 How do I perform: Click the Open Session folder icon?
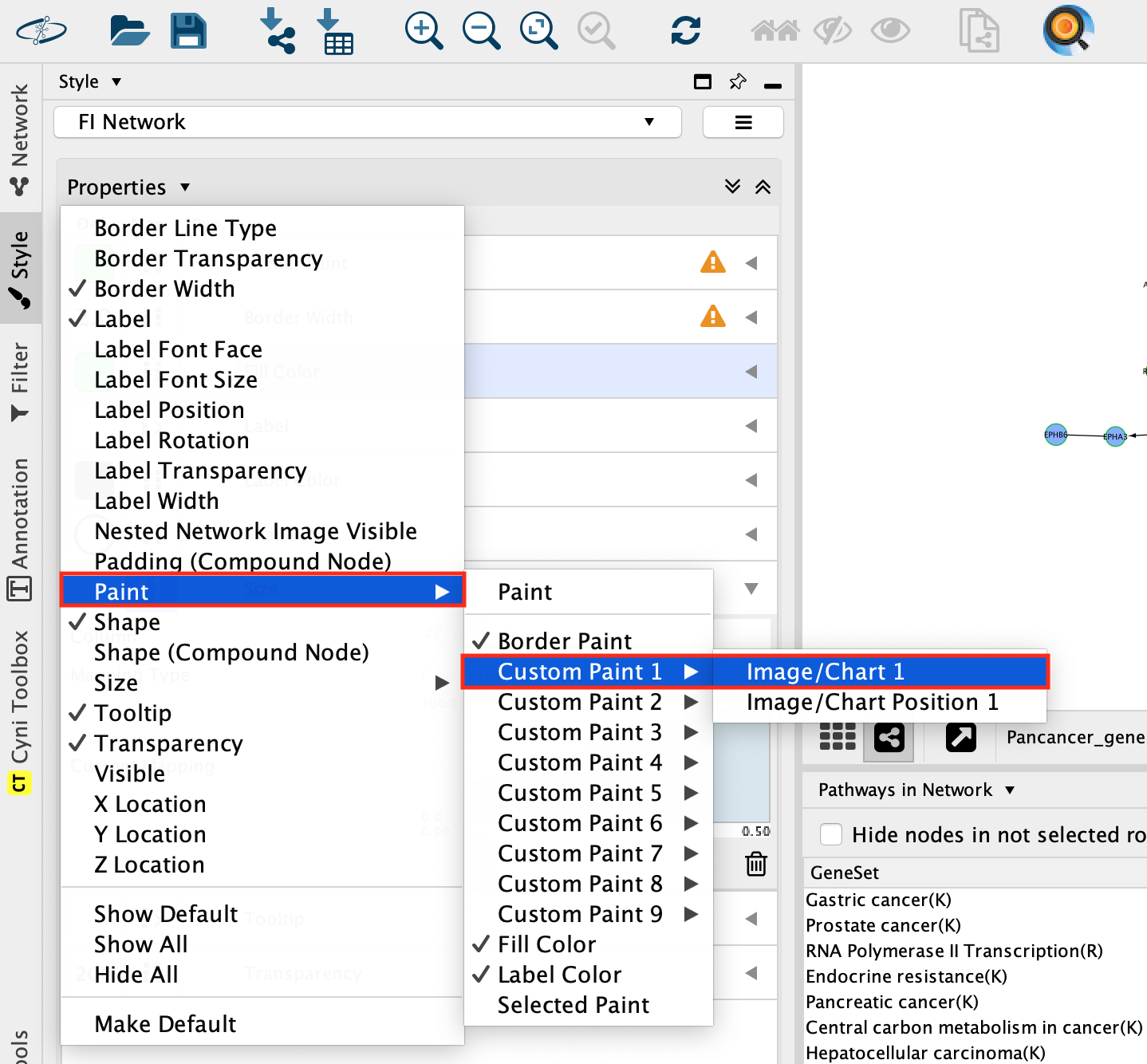point(129,31)
